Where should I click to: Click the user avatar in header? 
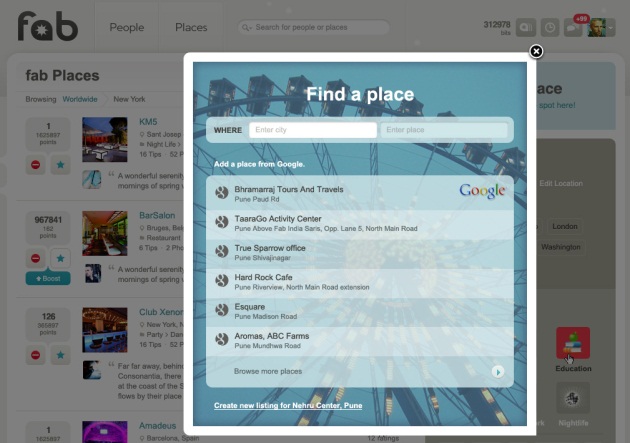pos(597,28)
